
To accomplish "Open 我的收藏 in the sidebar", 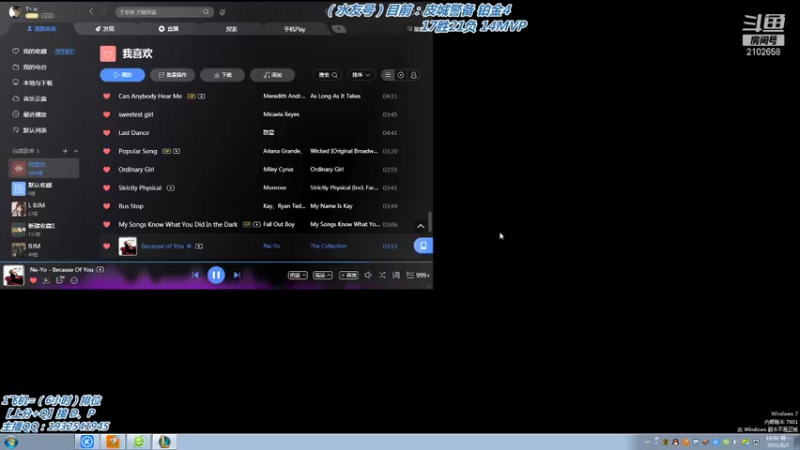I will click(35, 51).
